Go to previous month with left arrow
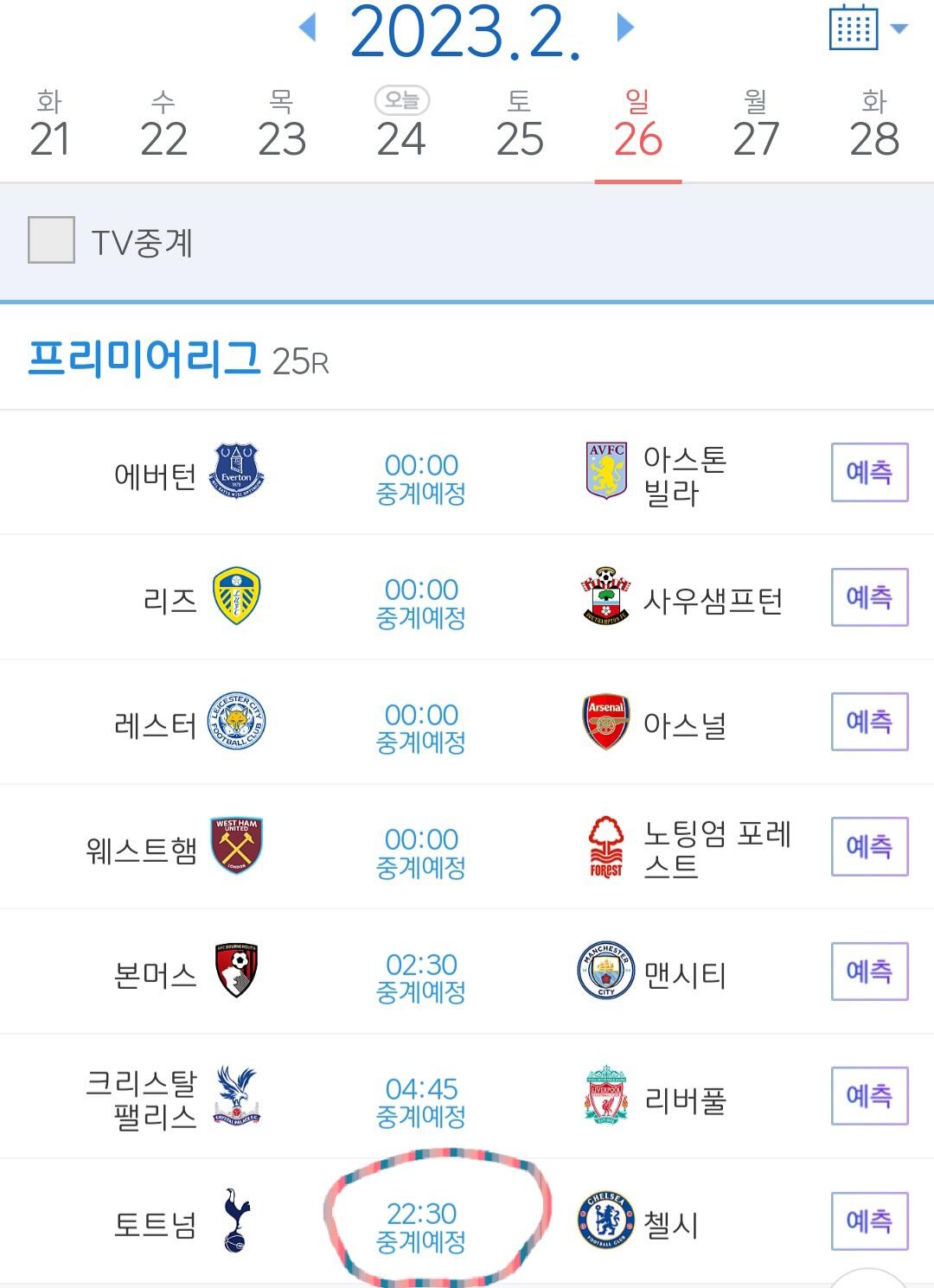Image resolution: width=934 pixels, height=1288 pixels. click(307, 29)
